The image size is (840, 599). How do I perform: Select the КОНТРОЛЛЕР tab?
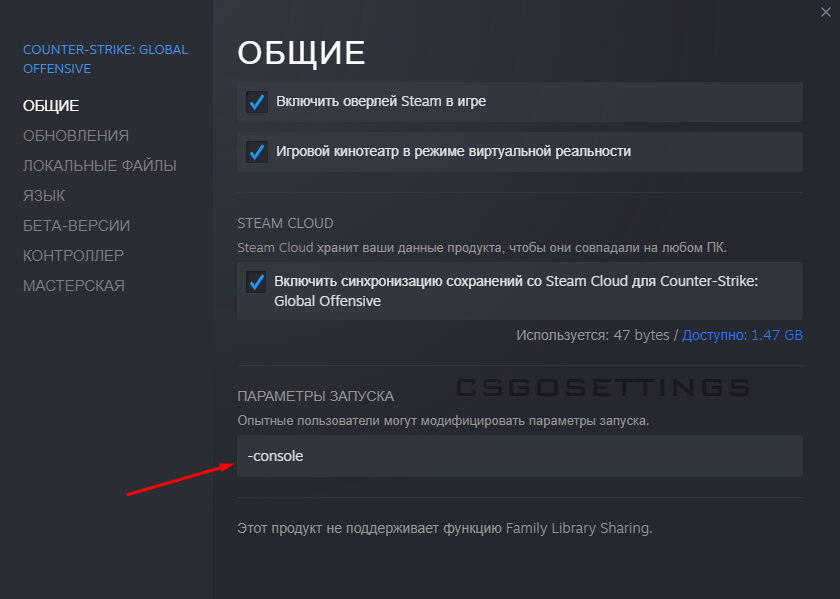73,255
